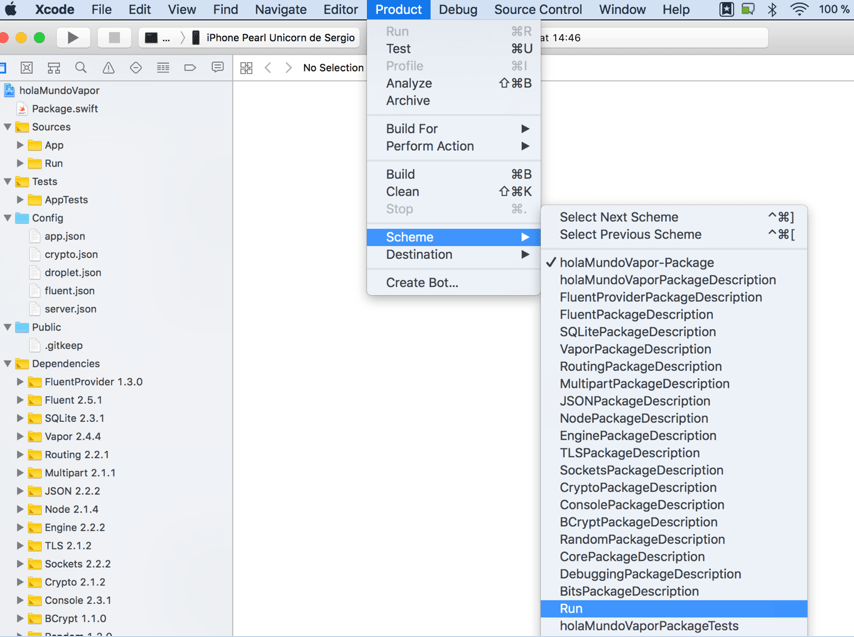Viewport: 854px width, 637px height.
Task: Open the app.json file
Action: tap(65, 236)
